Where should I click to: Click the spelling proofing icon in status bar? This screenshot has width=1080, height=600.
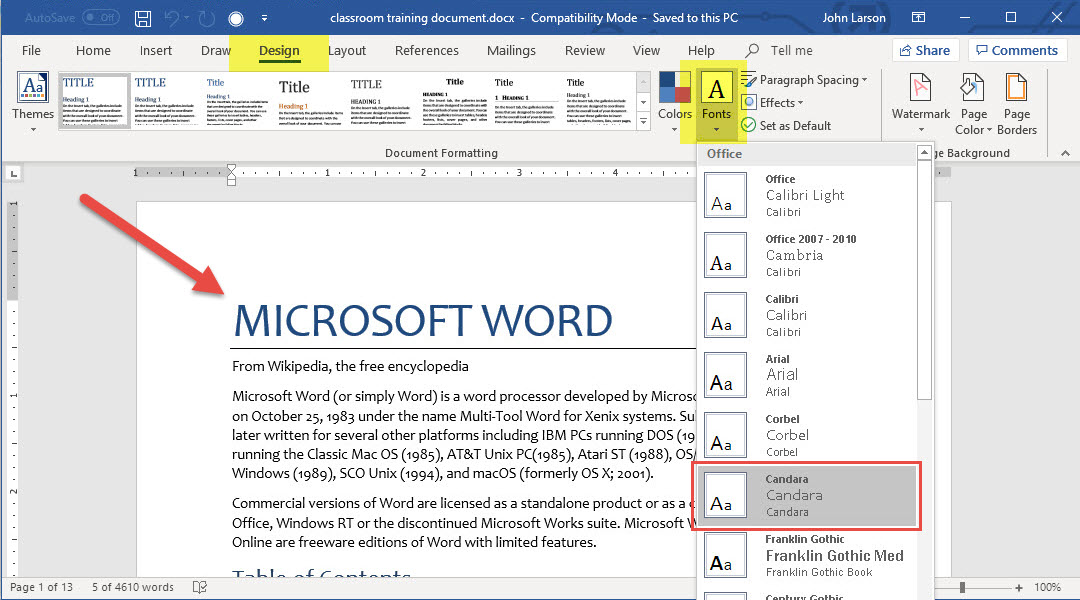tap(200, 587)
